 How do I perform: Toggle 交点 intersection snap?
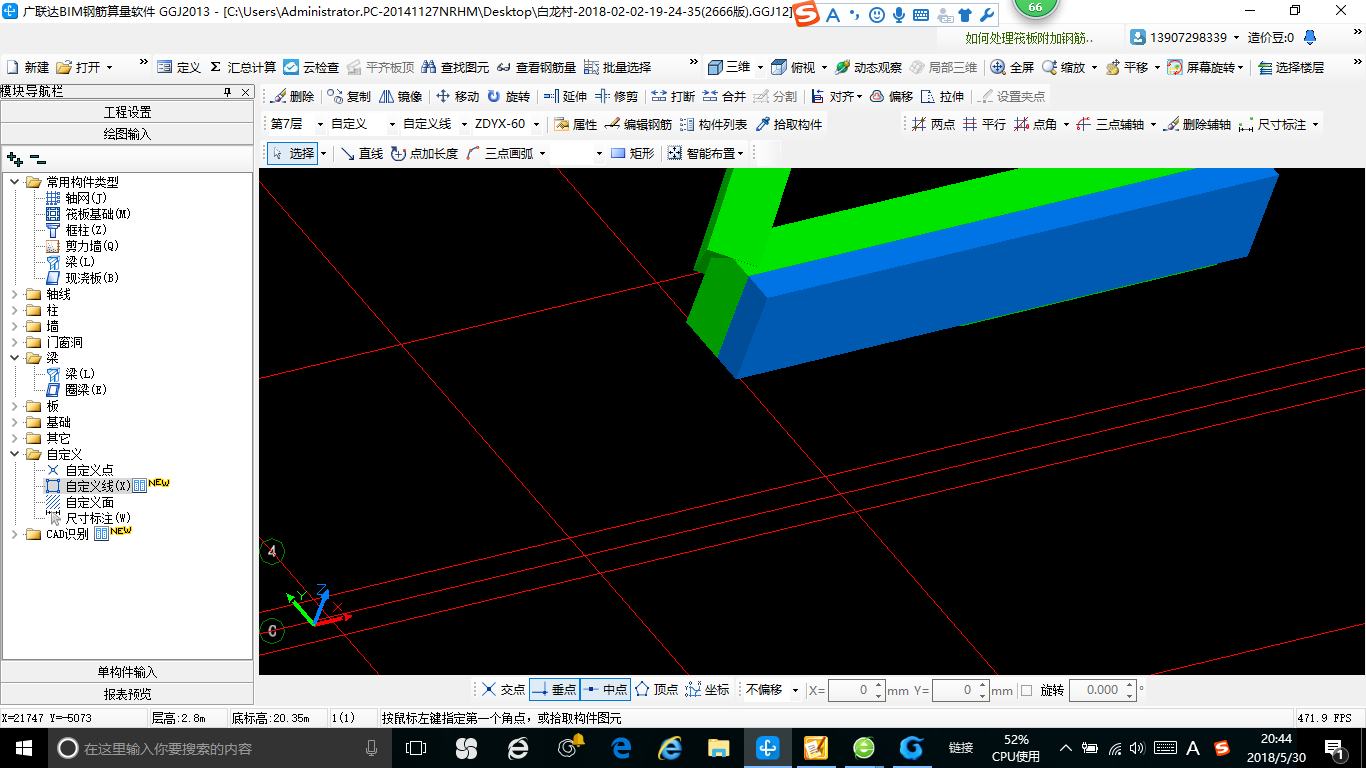click(x=503, y=689)
